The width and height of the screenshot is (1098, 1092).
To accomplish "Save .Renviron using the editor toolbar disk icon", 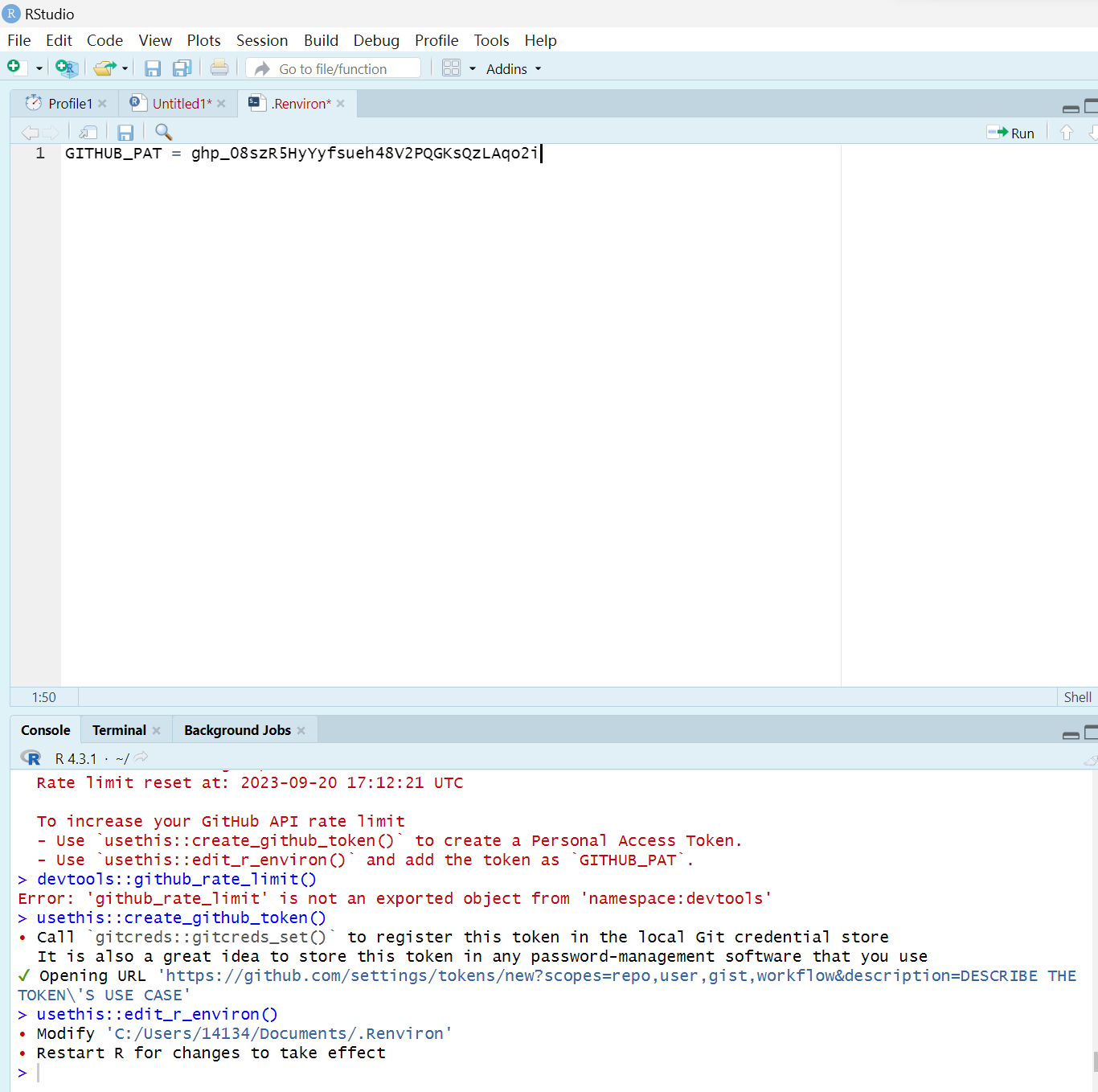I will coord(125,133).
